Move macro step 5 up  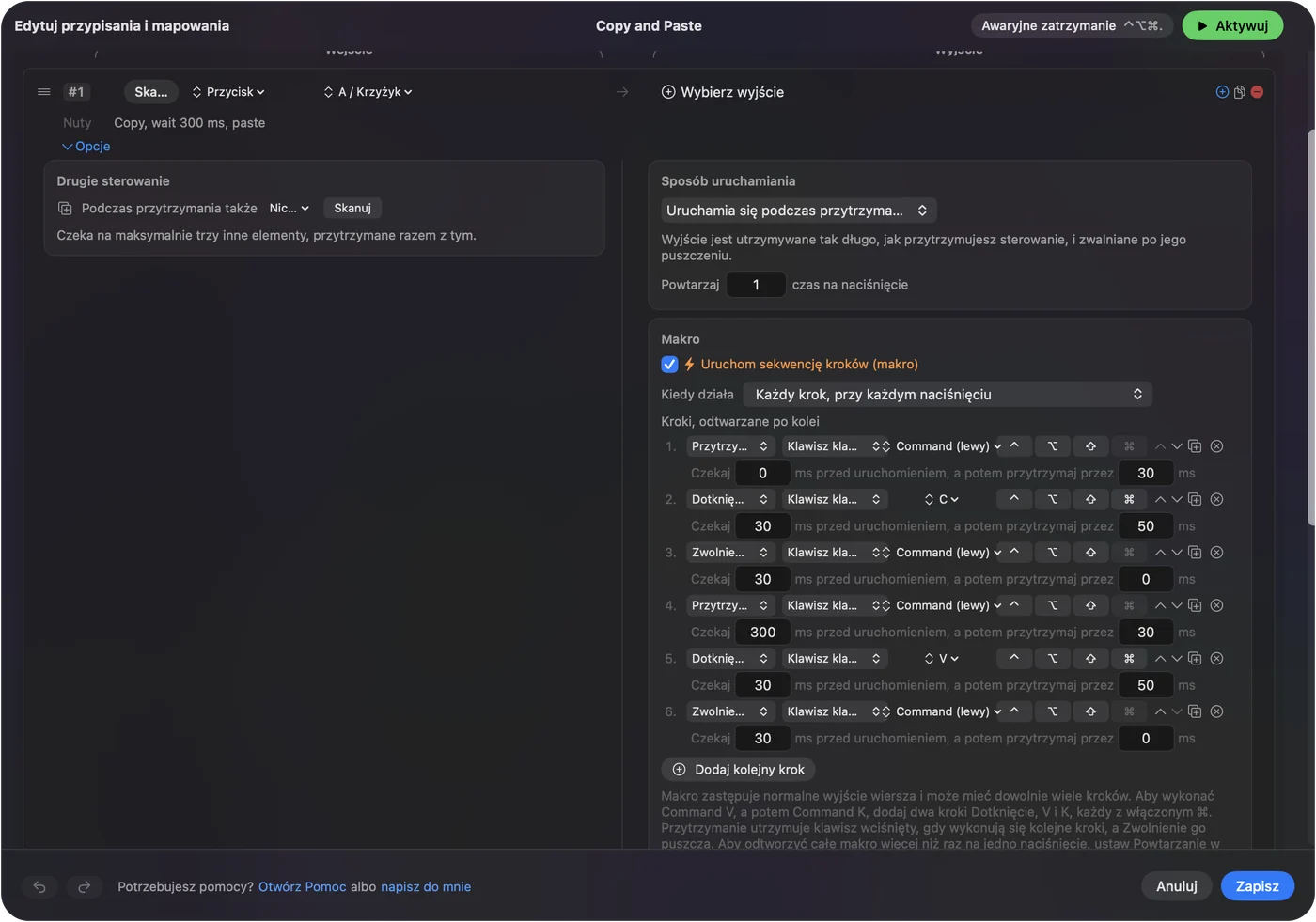1160,659
